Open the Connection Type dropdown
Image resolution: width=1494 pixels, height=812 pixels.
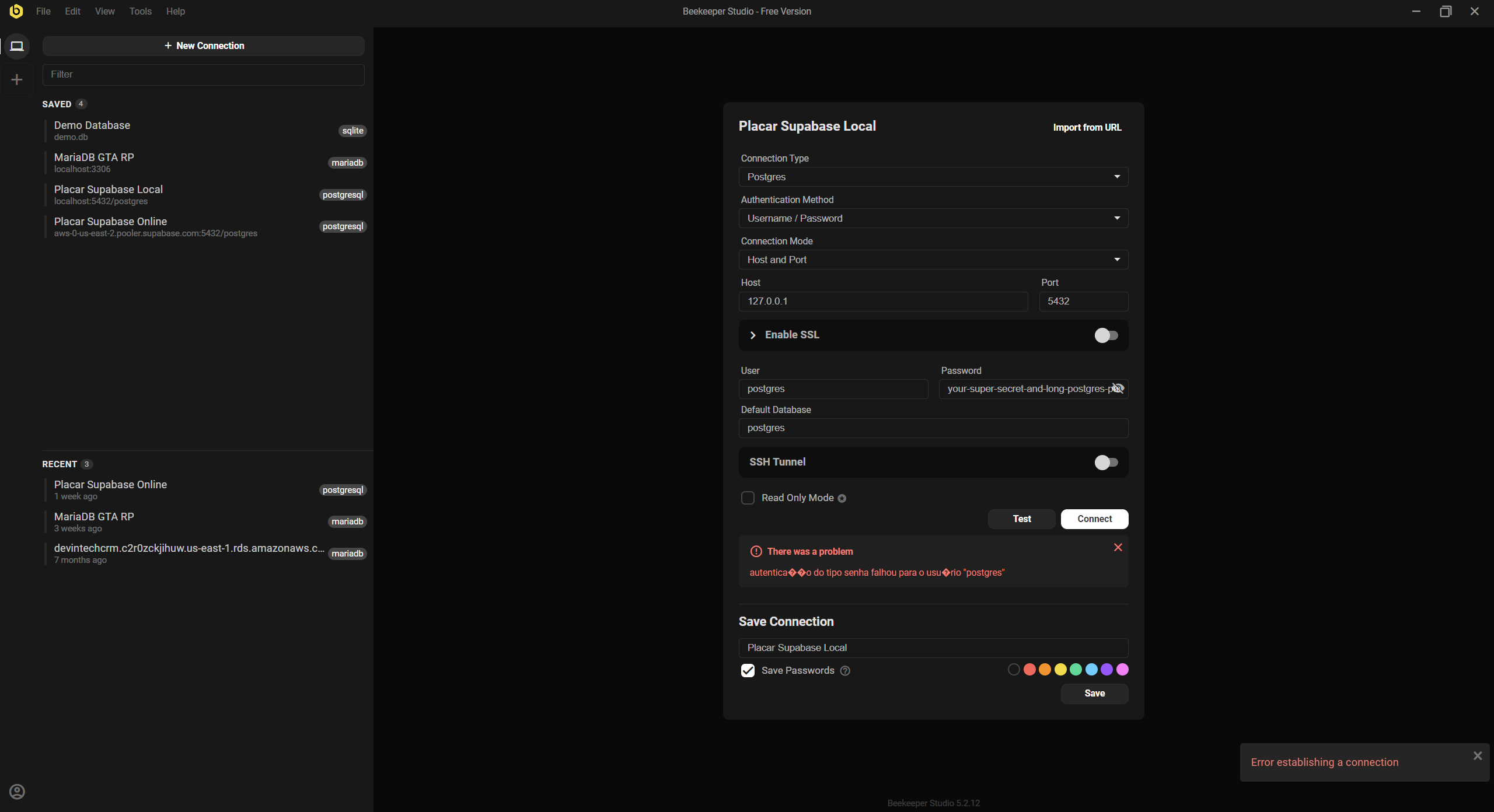tap(933, 177)
